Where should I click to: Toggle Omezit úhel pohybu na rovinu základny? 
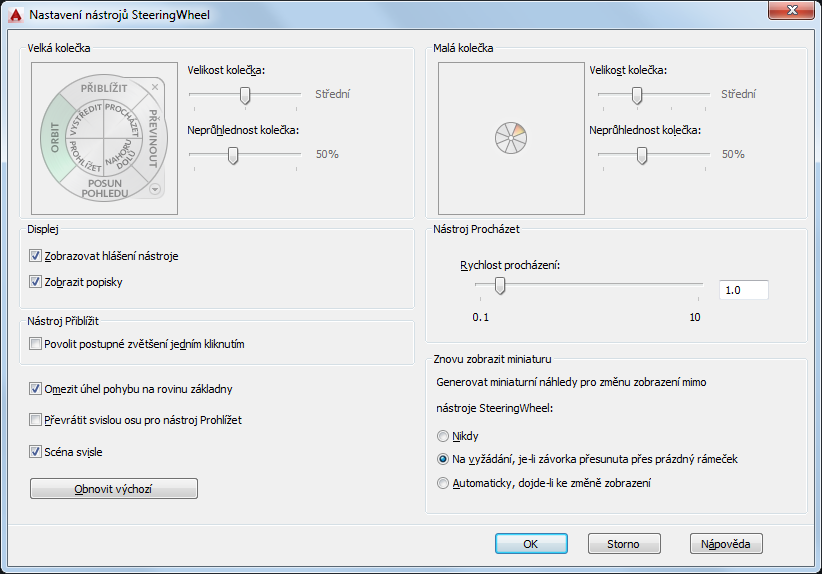(x=35, y=389)
